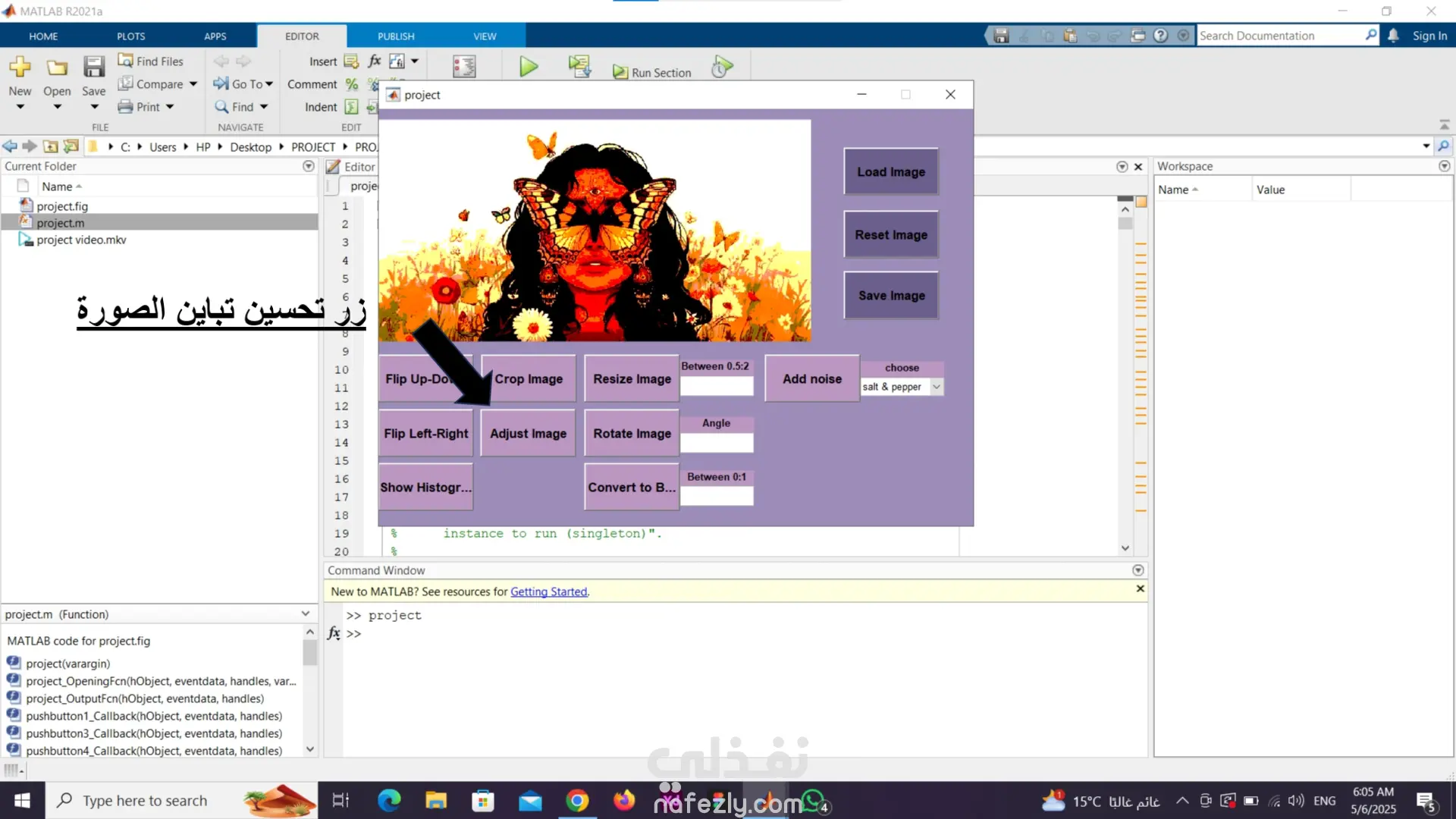Click the up one level folder icon

[51, 146]
